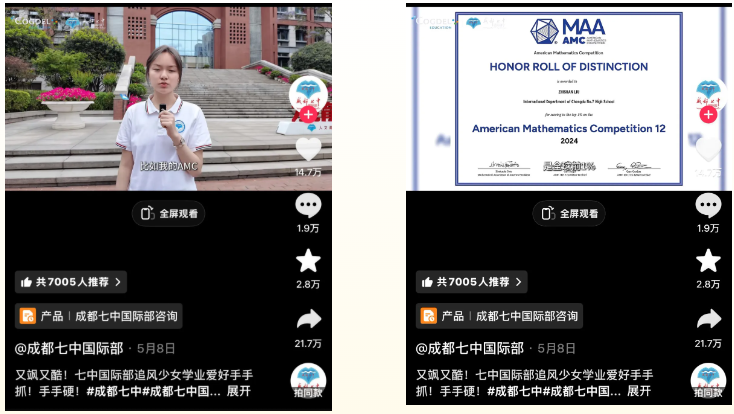Like the right video with the heart icon
Viewport: 734px width, 414px height.
coord(708,149)
